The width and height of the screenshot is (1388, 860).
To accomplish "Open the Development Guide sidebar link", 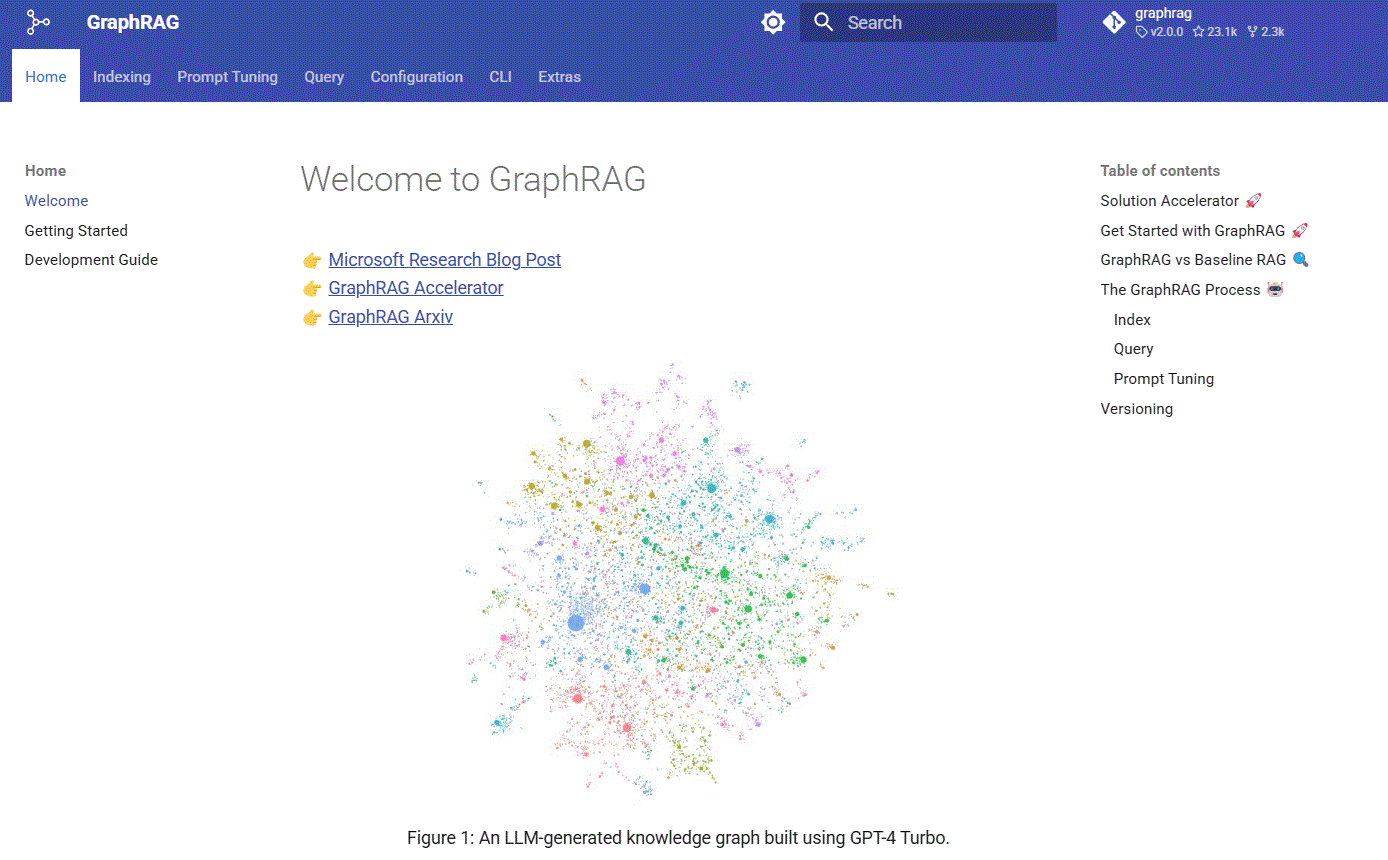I will pos(91,260).
